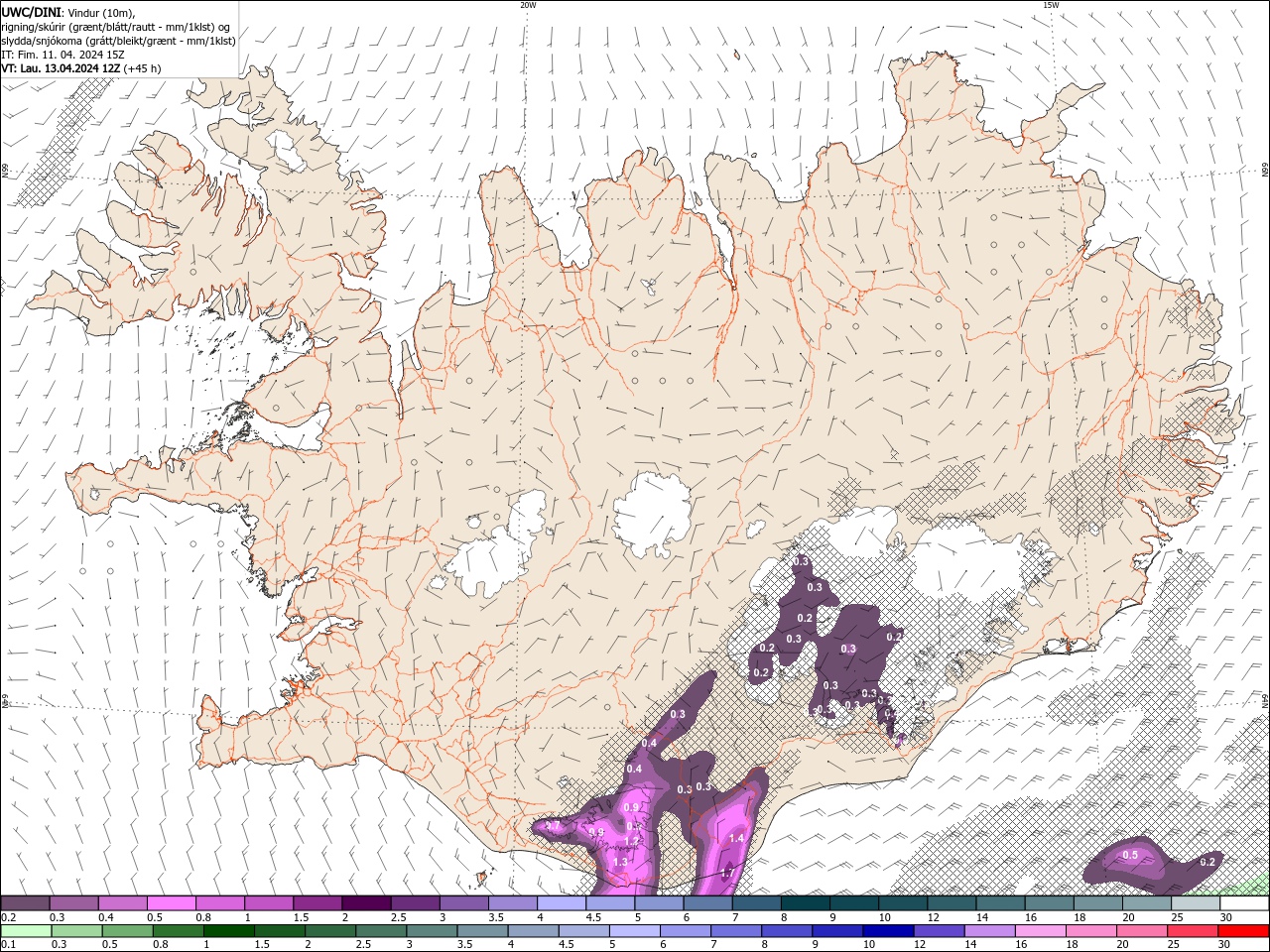This screenshot has width=1270, height=952.
Task: Pick the bright pink 0.5 swatch in upper legend
Action: click(x=171, y=903)
